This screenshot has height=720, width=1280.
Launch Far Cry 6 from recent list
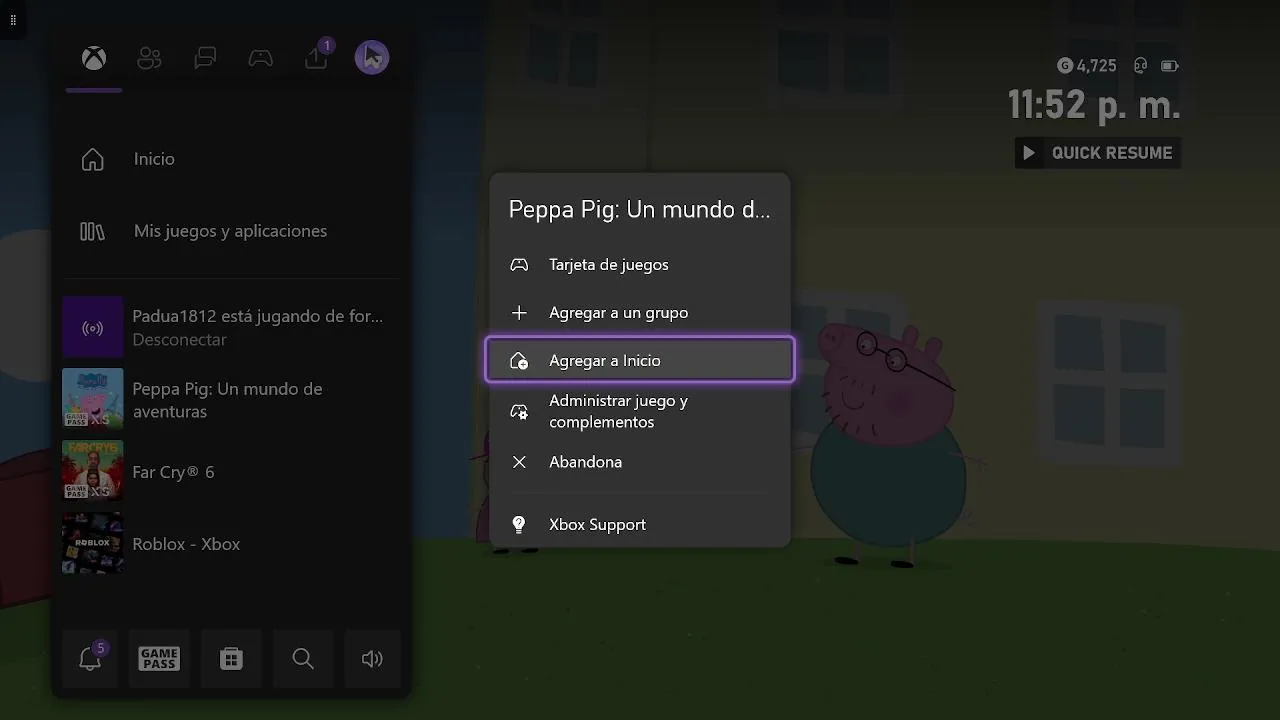pyautogui.click(x=231, y=472)
